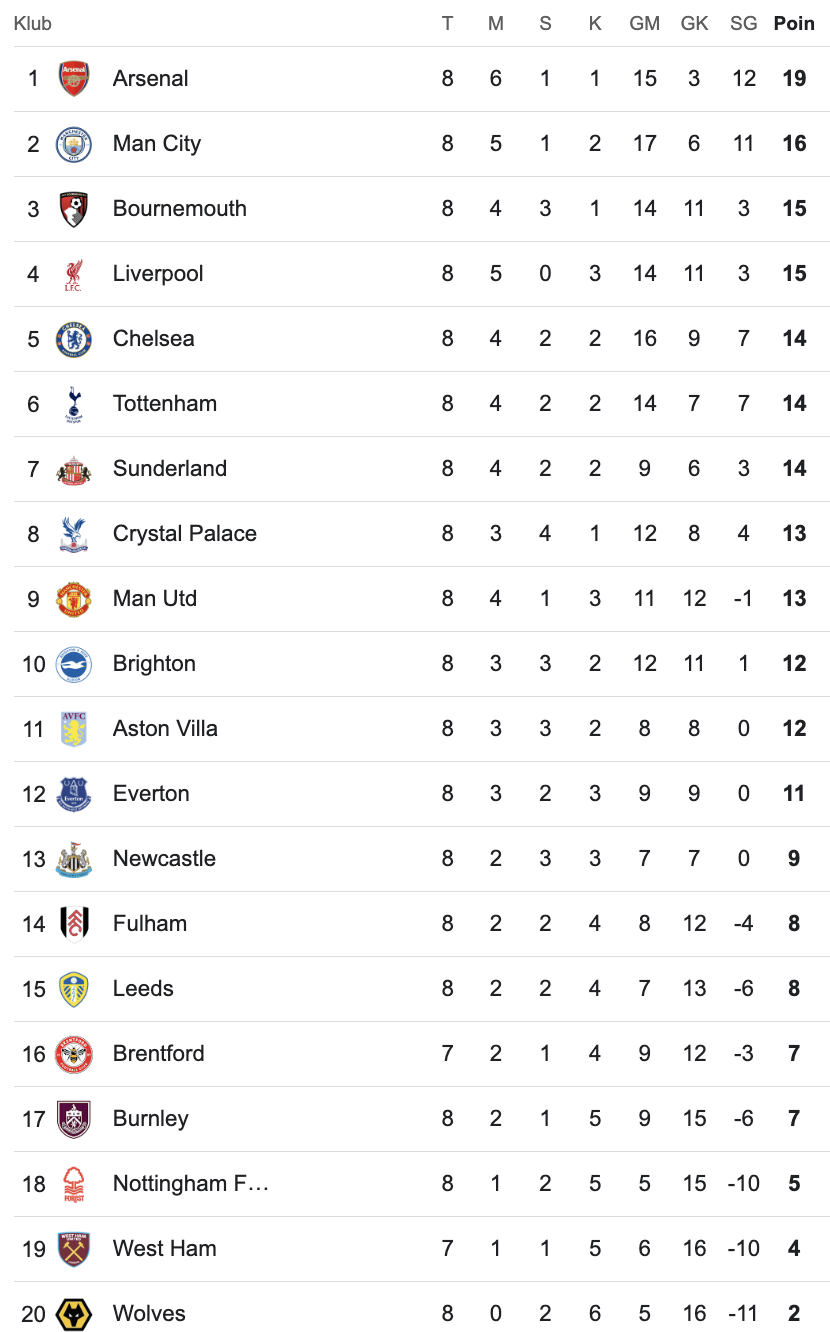Select the Newcastle team name
This screenshot has width=830, height=1332.
click(x=164, y=859)
